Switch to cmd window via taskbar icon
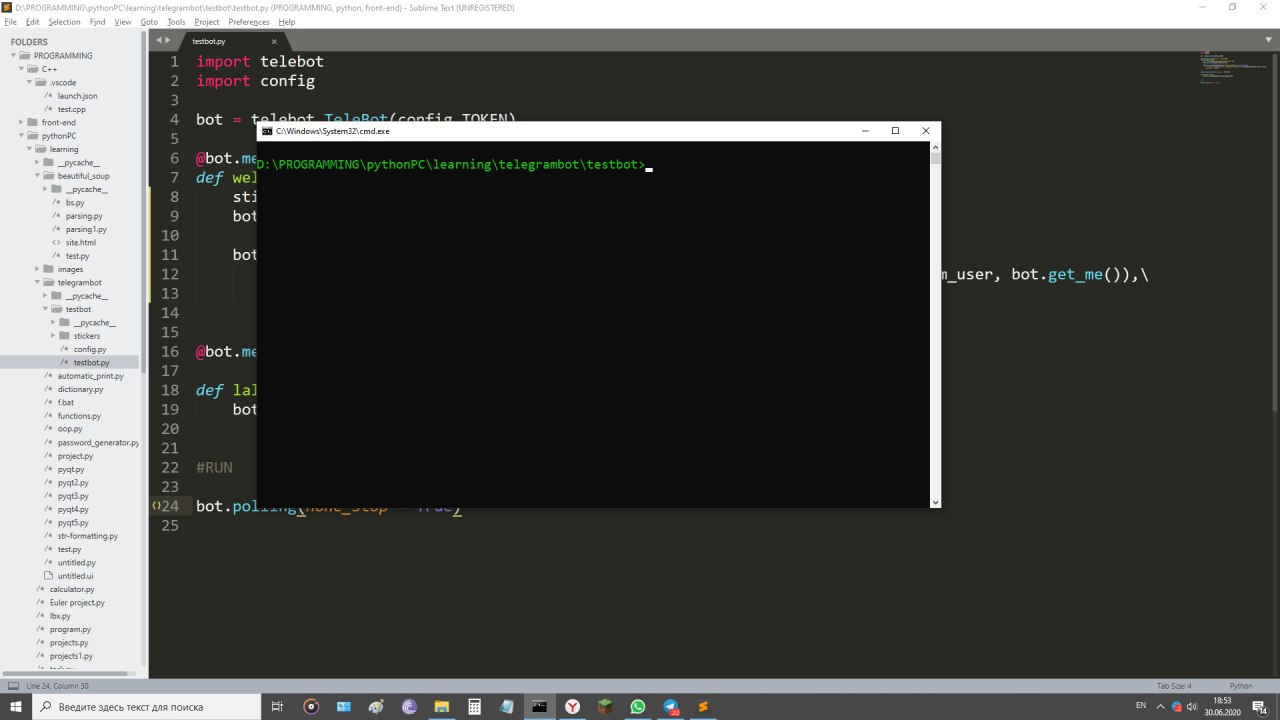The height and width of the screenshot is (720, 1280). [539, 706]
